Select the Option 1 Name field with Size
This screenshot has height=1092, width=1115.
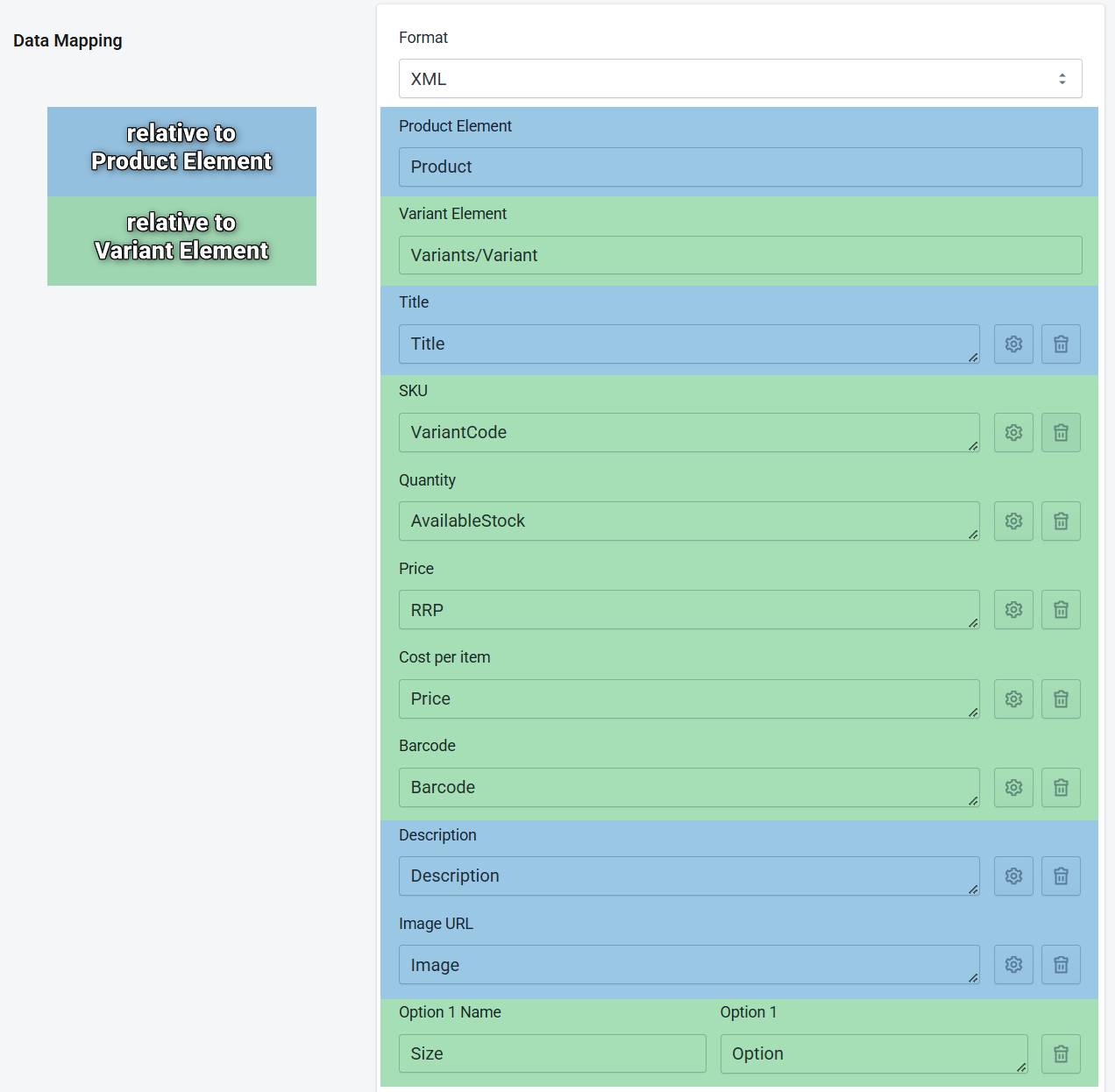[552, 1053]
